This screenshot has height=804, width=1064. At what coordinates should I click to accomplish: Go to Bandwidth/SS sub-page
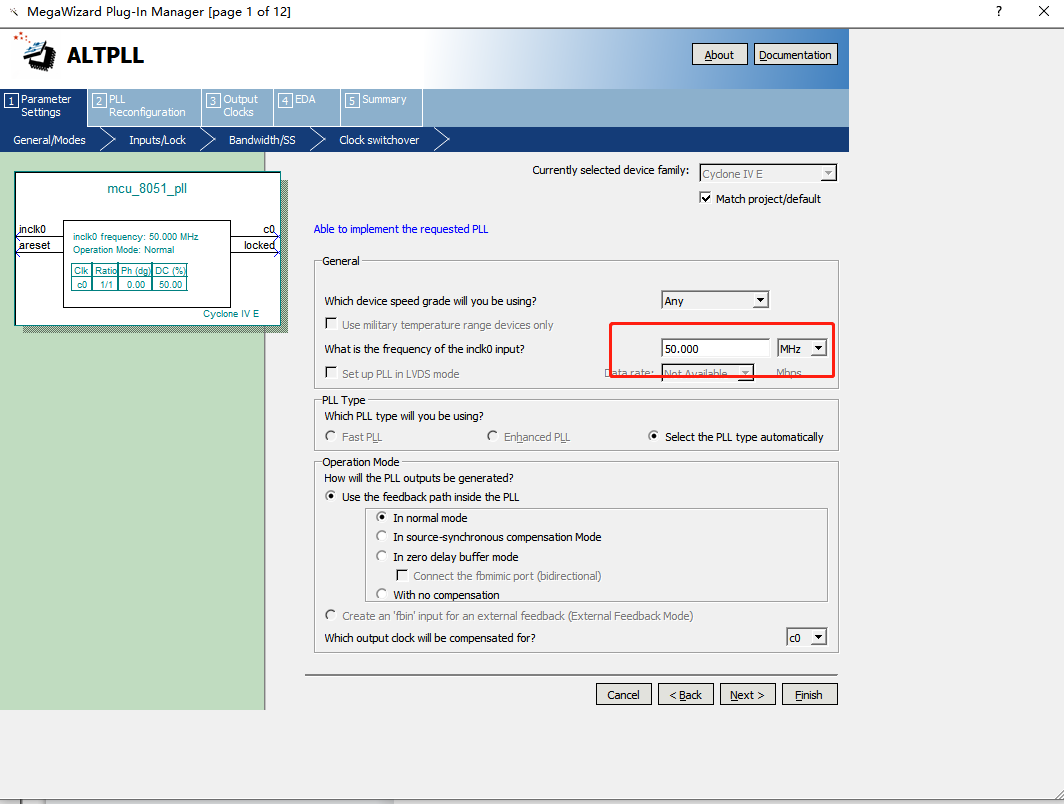click(x=262, y=140)
